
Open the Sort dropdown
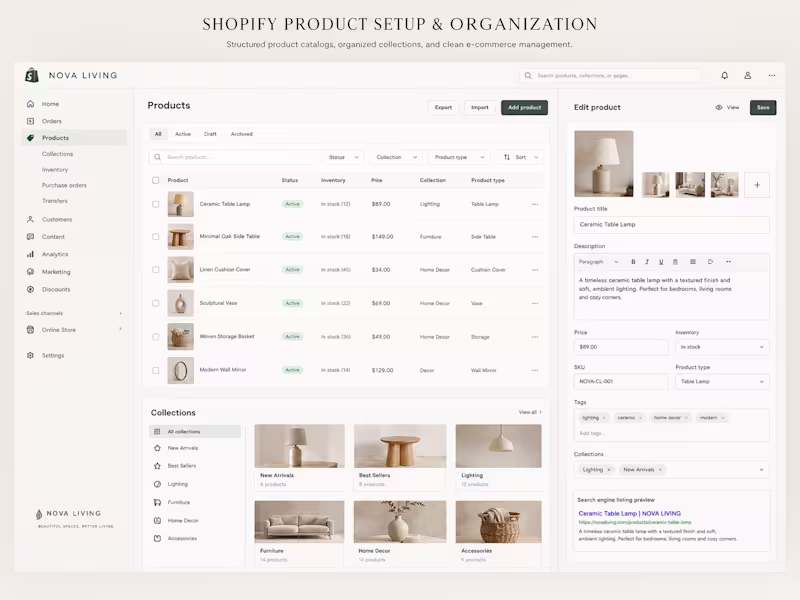pos(520,157)
